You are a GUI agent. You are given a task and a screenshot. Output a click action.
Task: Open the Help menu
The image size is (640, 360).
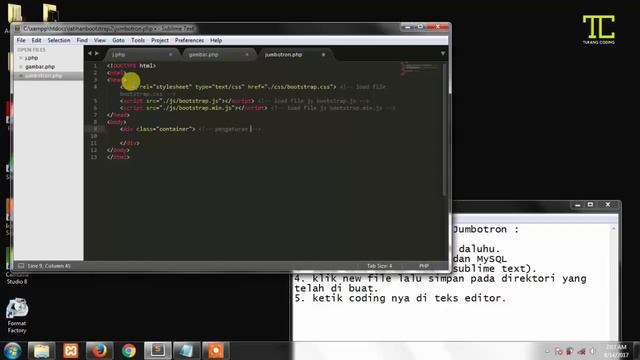pyautogui.click(x=216, y=40)
